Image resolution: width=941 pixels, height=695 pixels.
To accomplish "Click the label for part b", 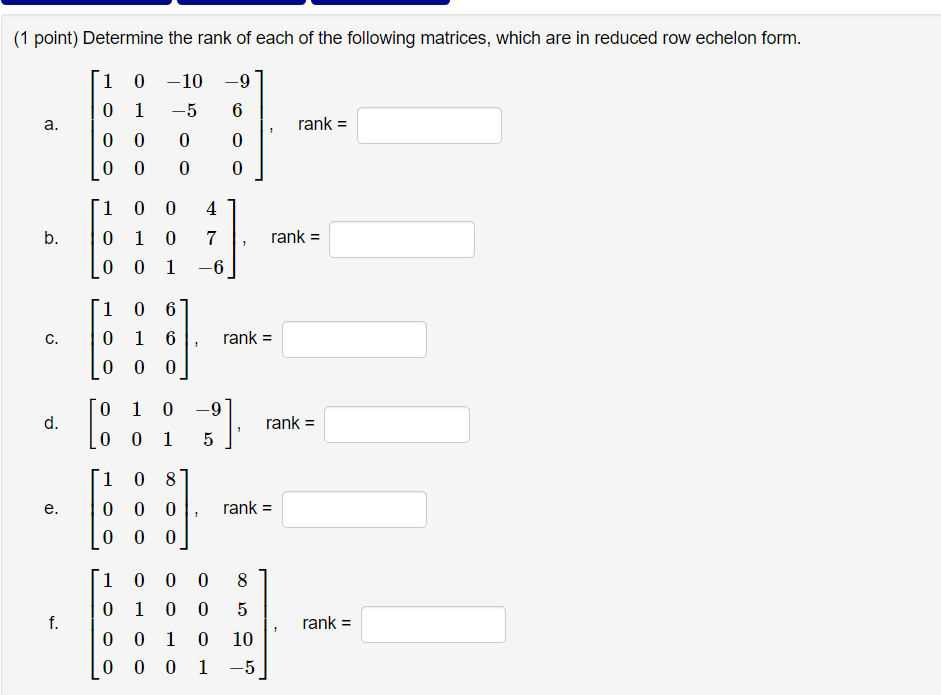I will pos(51,239).
